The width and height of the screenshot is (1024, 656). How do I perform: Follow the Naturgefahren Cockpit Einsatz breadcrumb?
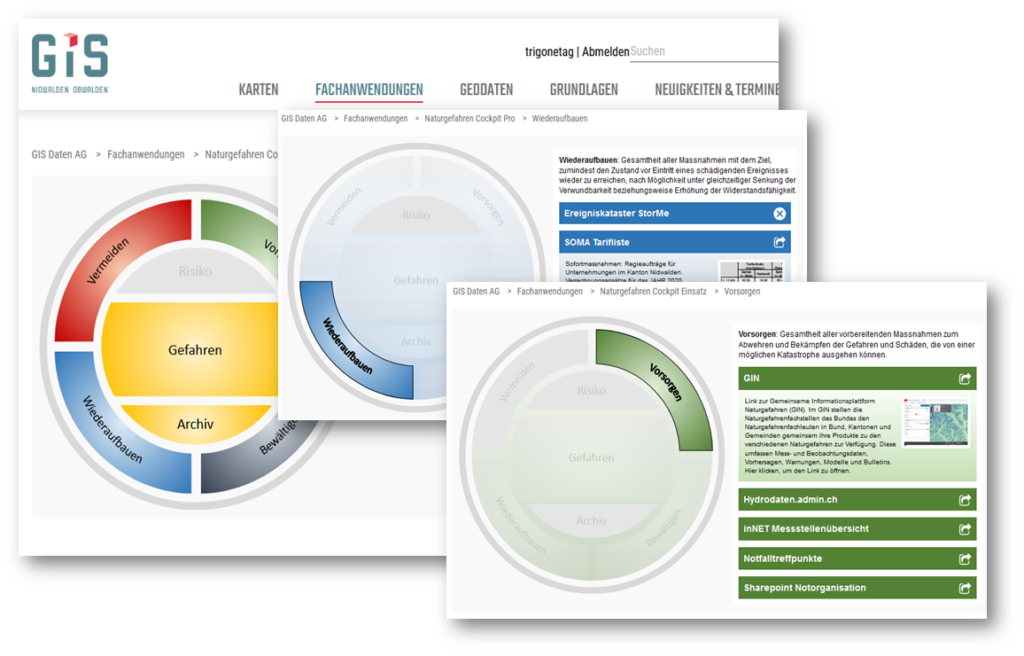tap(653, 292)
